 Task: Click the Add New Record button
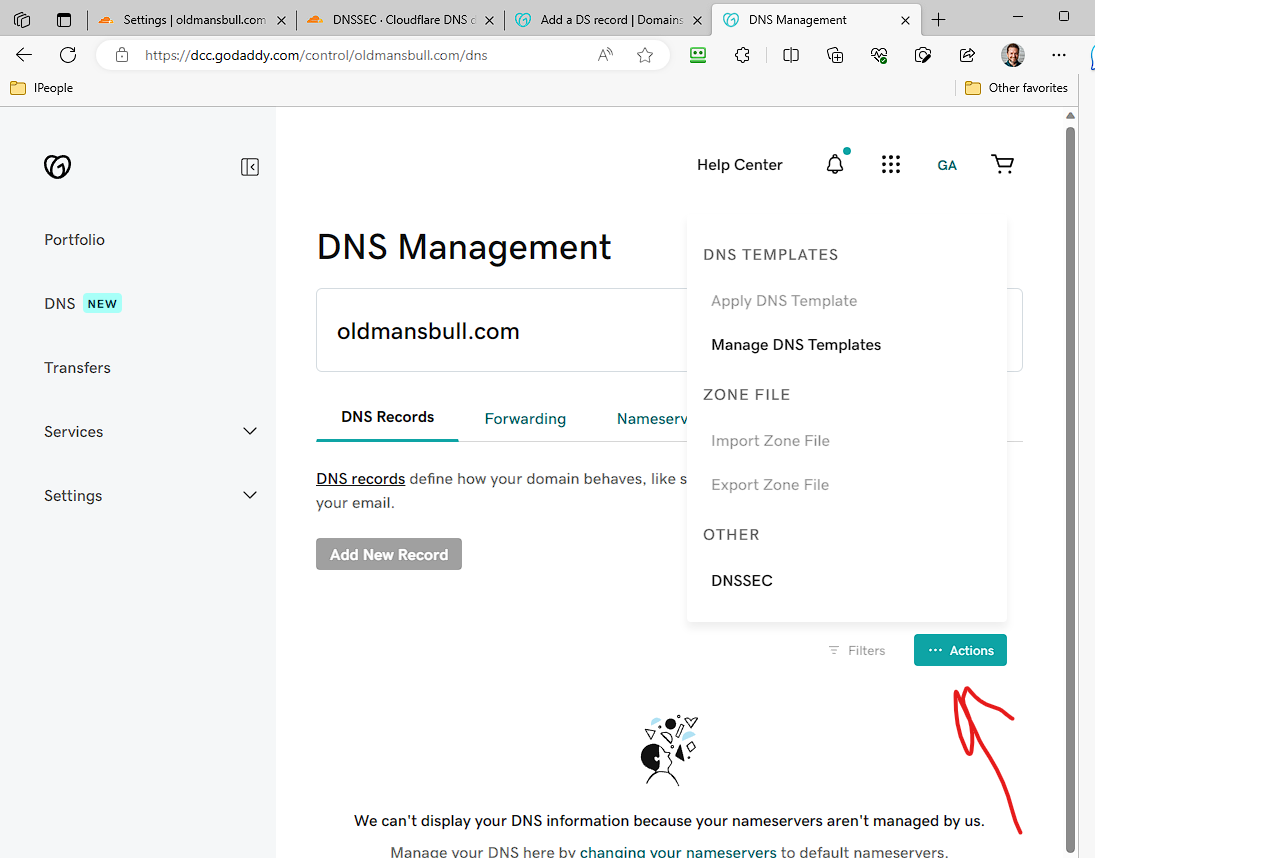coord(389,555)
